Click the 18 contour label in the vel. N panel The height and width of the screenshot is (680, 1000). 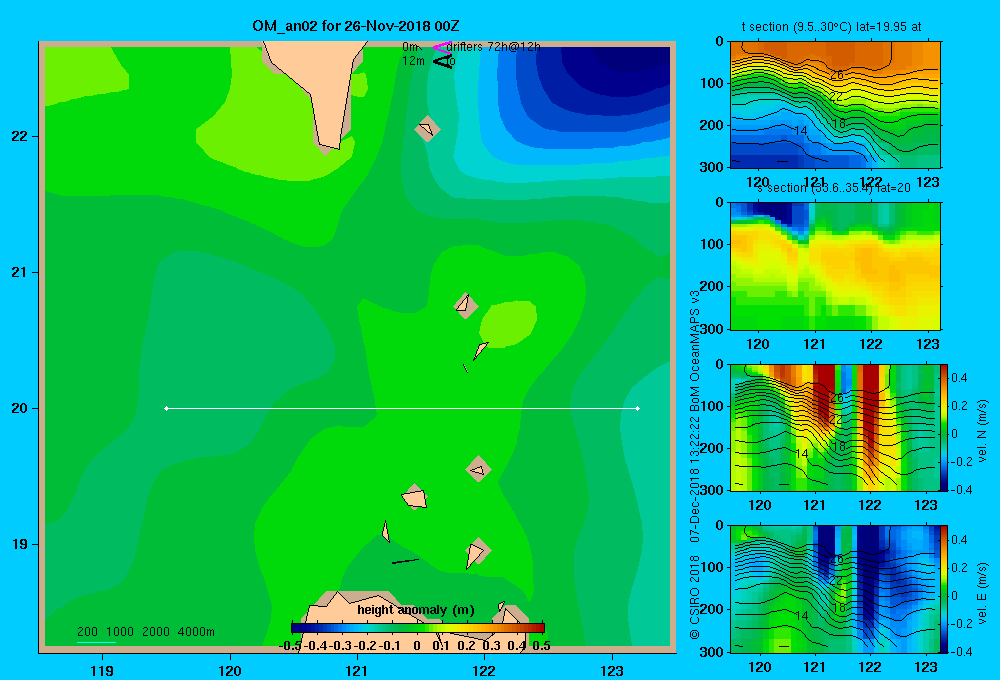[839, 447]
